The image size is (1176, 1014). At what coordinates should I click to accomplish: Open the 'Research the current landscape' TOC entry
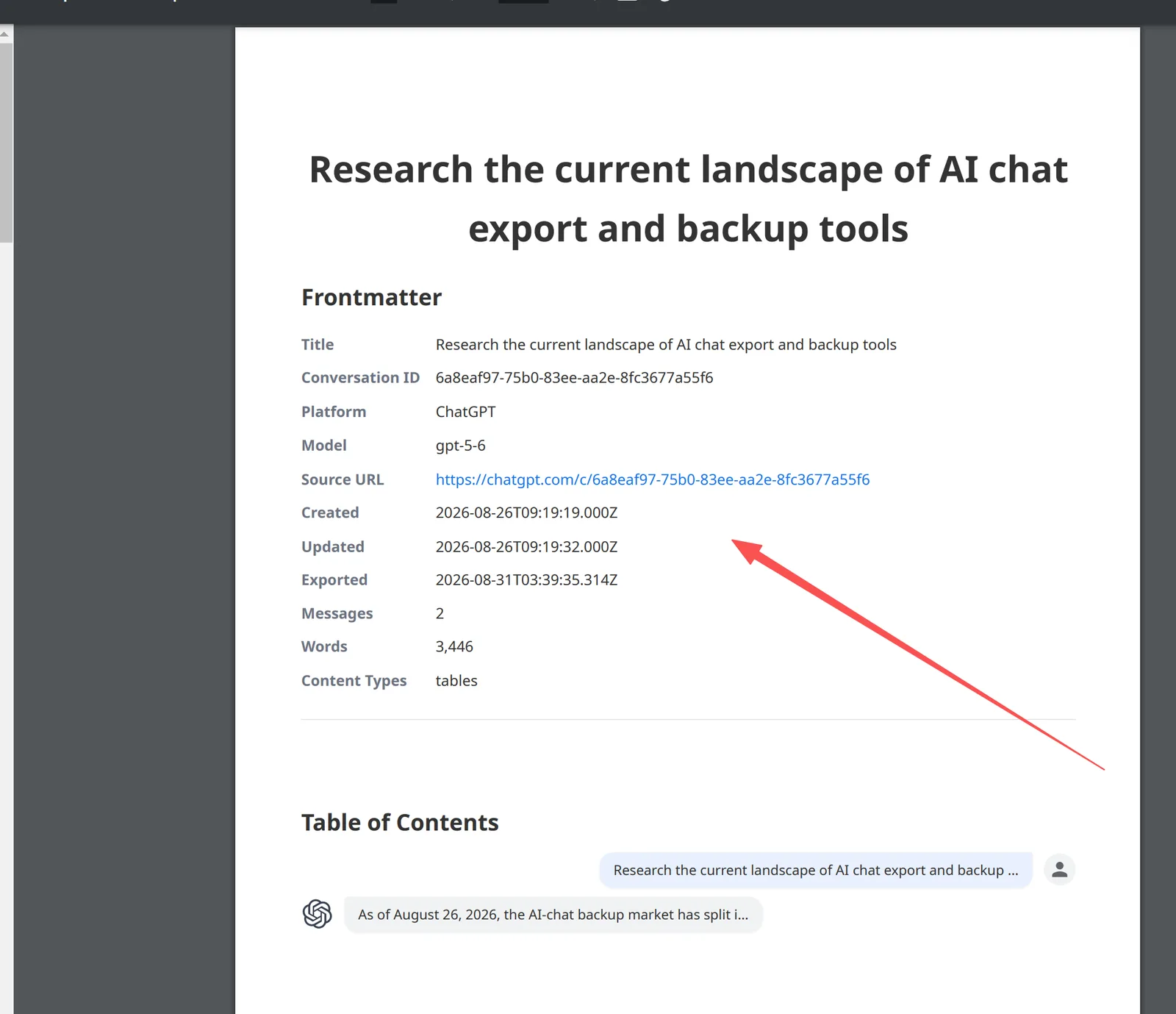816,870
